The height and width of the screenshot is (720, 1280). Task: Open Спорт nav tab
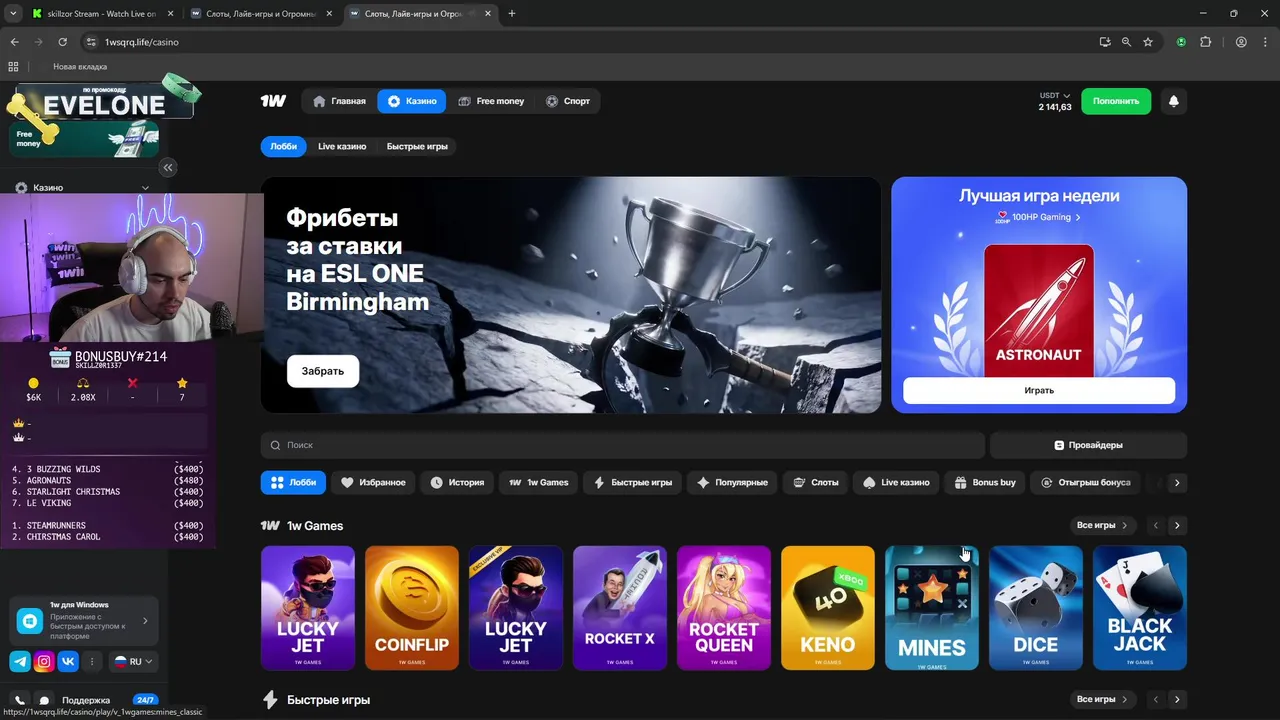pyautogui.click(x=568, y=101)
